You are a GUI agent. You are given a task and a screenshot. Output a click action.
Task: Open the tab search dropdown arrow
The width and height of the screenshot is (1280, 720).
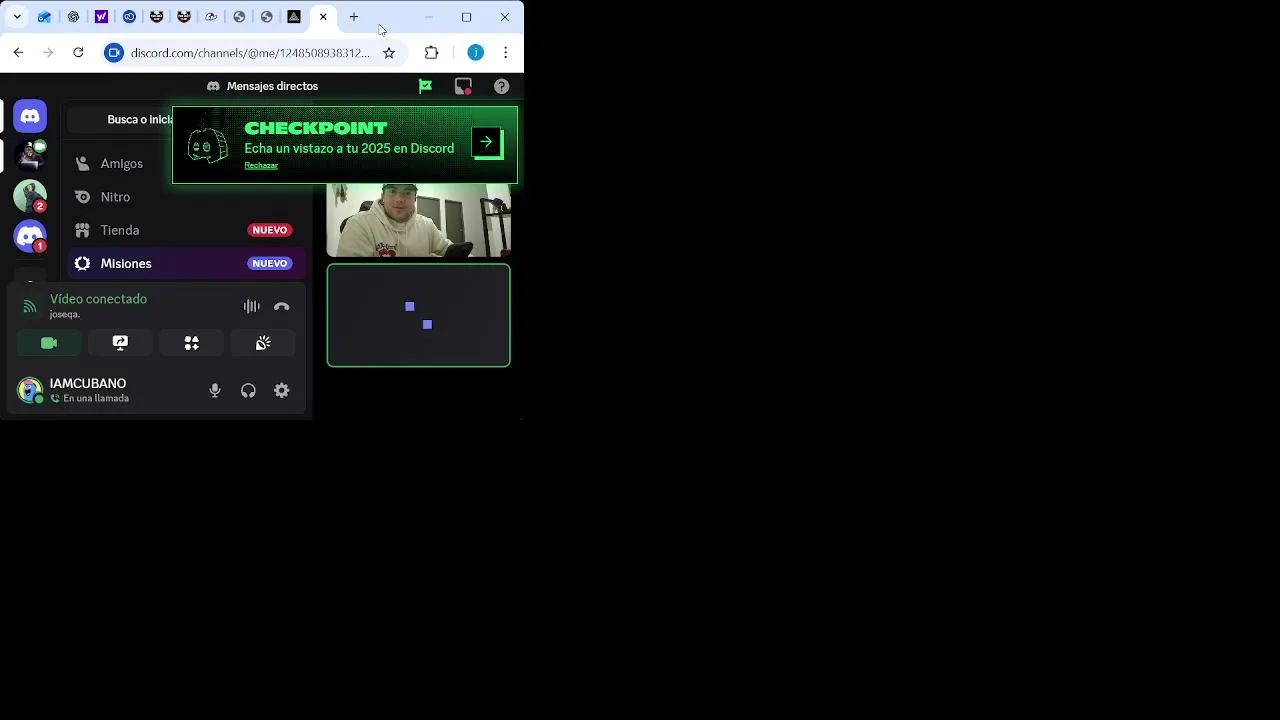coord(17,17)
